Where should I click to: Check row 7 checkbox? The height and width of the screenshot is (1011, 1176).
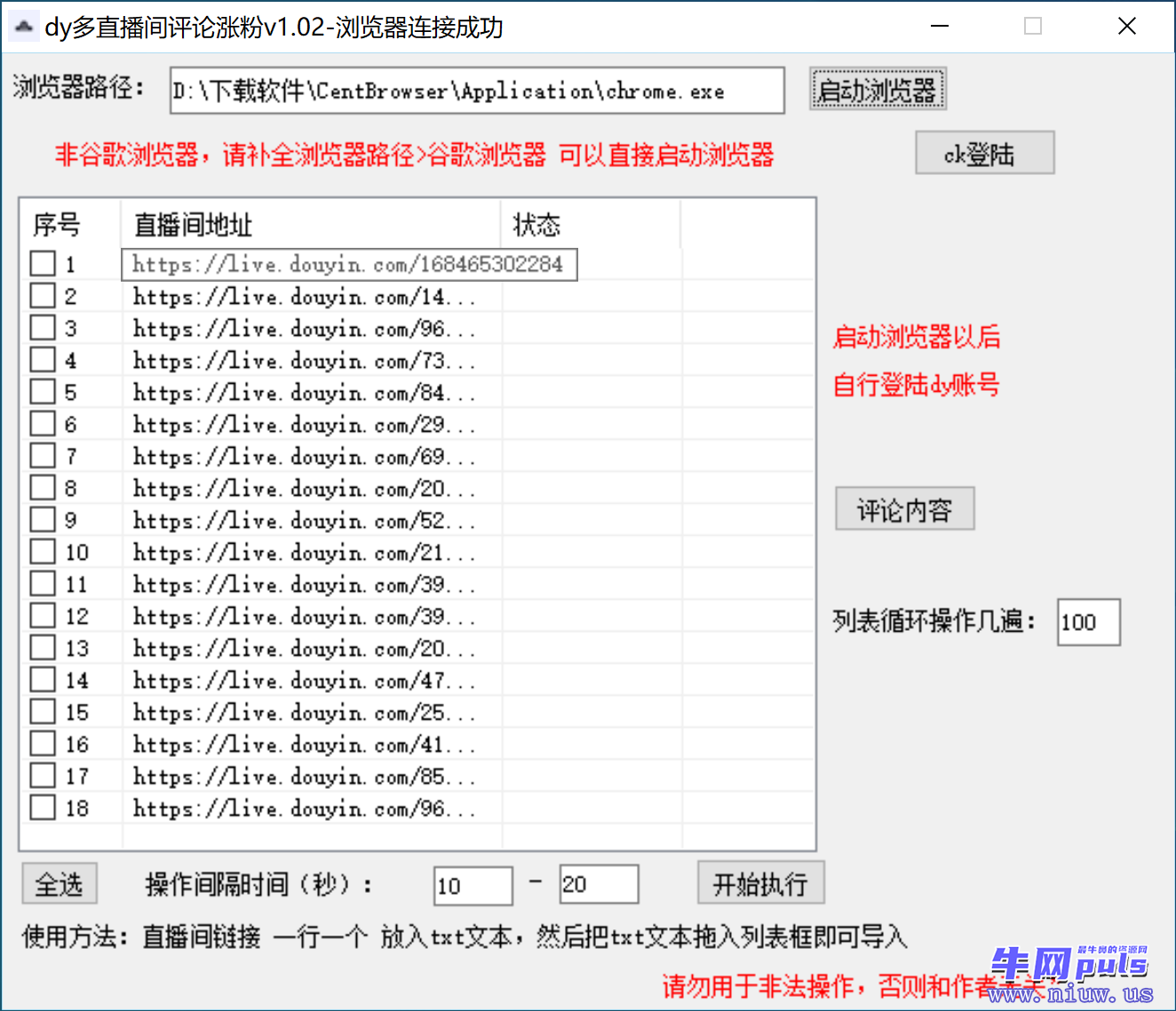[x=43, y=455]
